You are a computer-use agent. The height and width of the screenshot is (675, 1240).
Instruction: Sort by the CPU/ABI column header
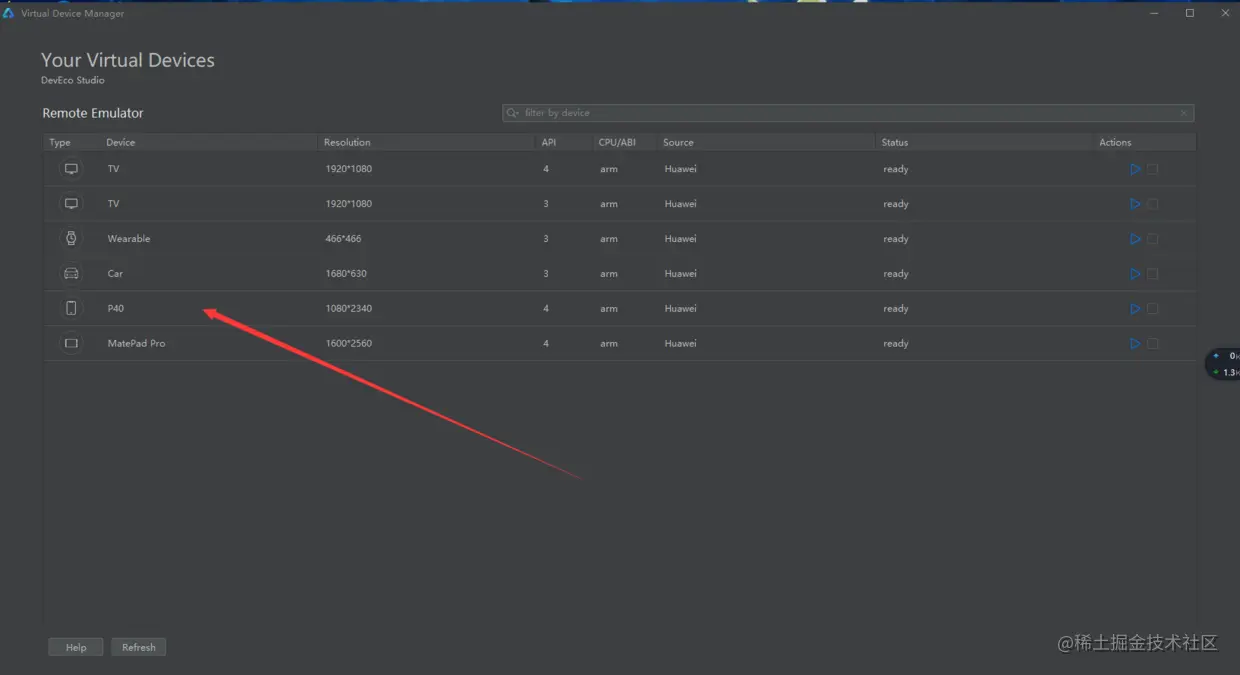click(617, 143)
